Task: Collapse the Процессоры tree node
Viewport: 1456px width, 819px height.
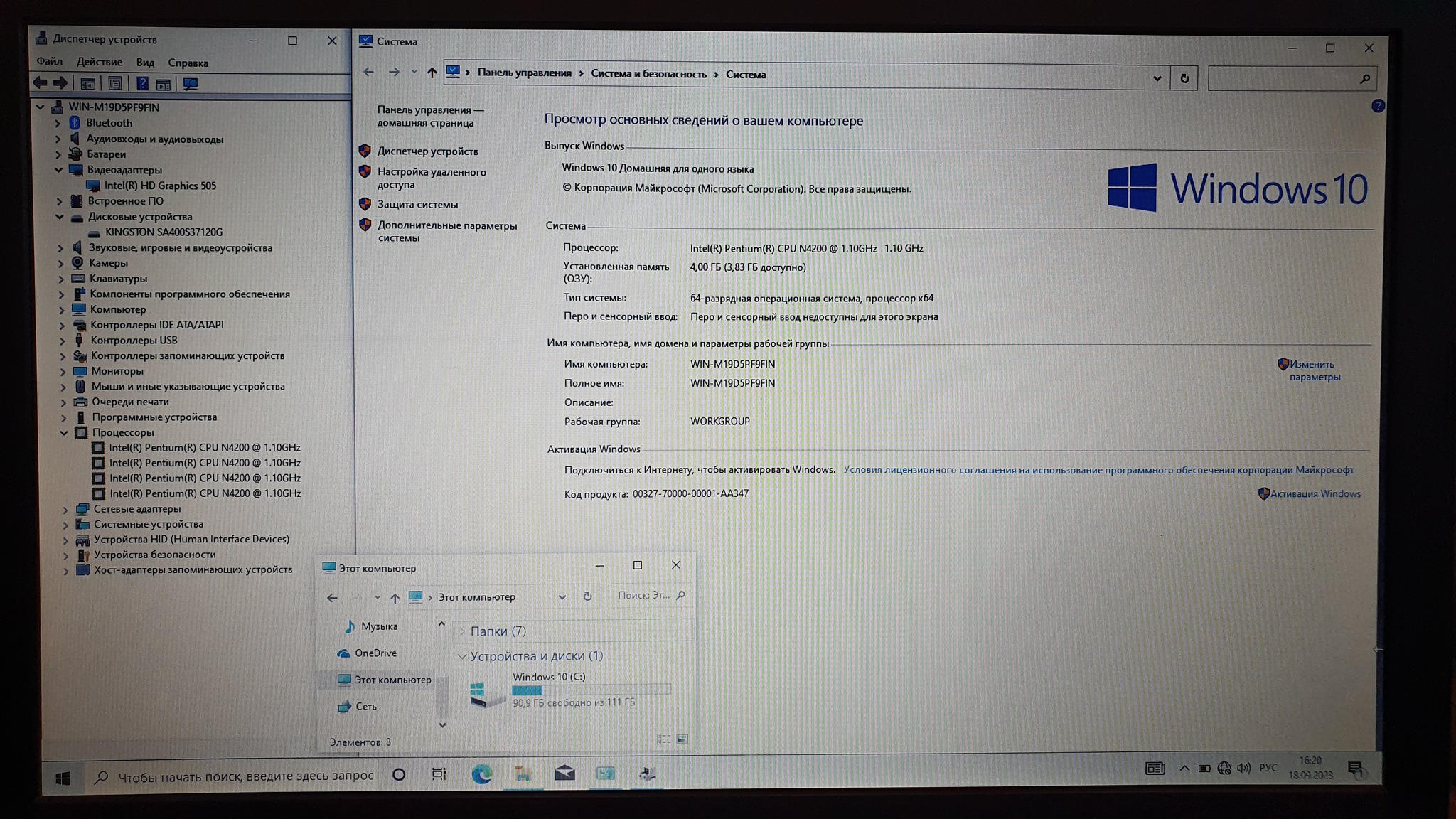Action: pyautogui.click(x=64, y=432)
